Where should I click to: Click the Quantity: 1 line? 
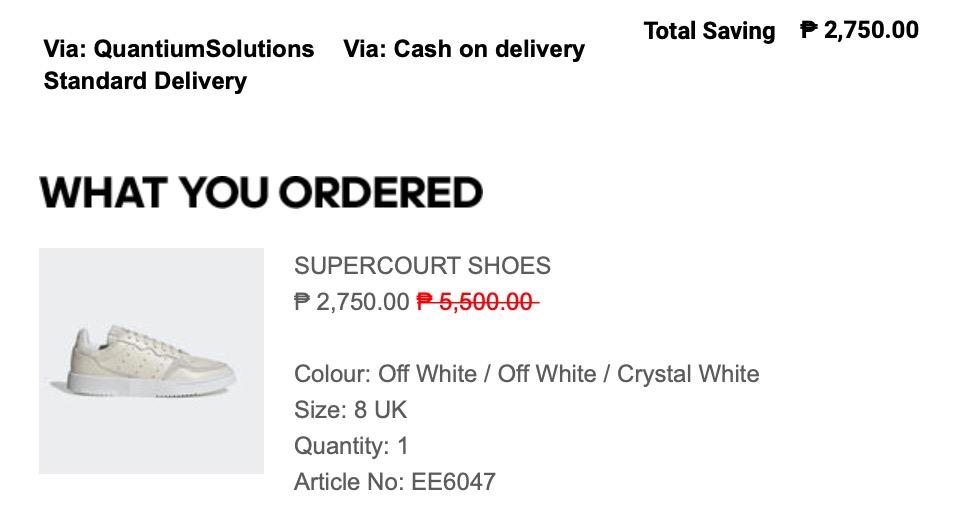[351, 446]
